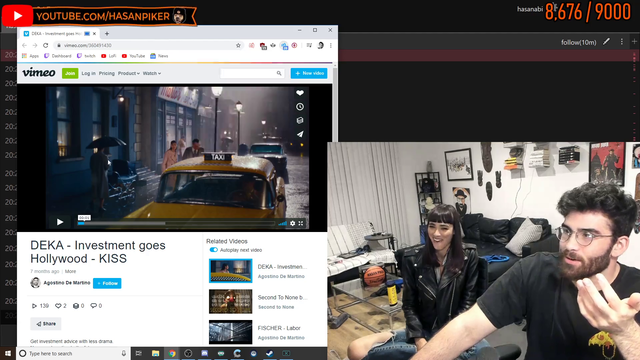Open a new Chrome tab
This screenshot has height=360, width=640.
(x=107, y=33)
